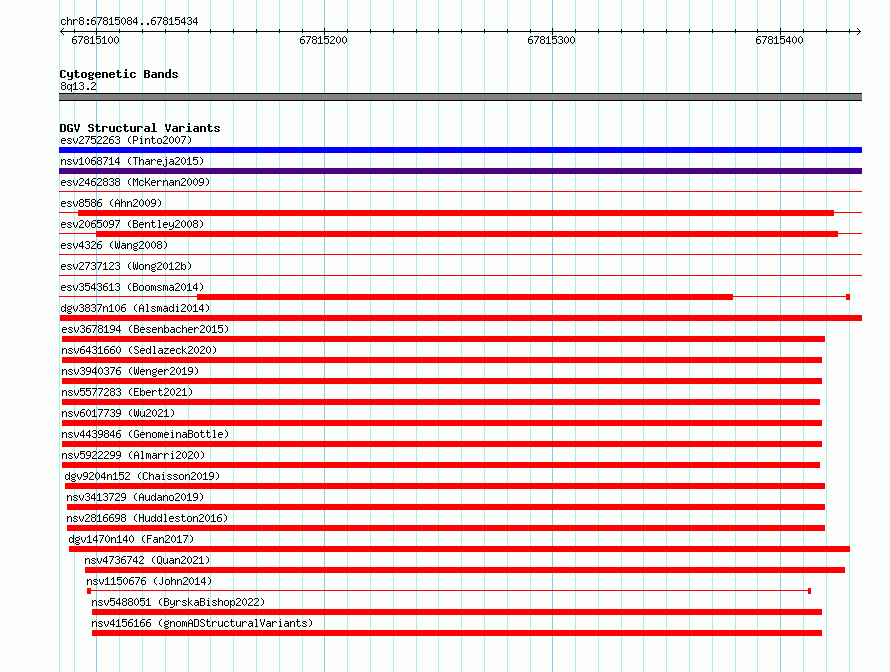Select the esv3678194 (Besenbacher2015) variant bar
The height and width of the screenshot is (672, 890).
pos(443,339)
